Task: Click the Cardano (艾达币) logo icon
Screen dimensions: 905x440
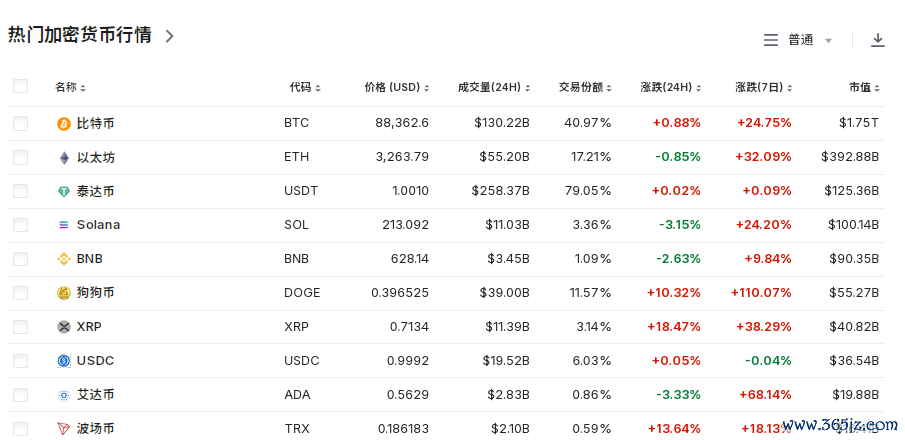Action: (x=64, y=395)
